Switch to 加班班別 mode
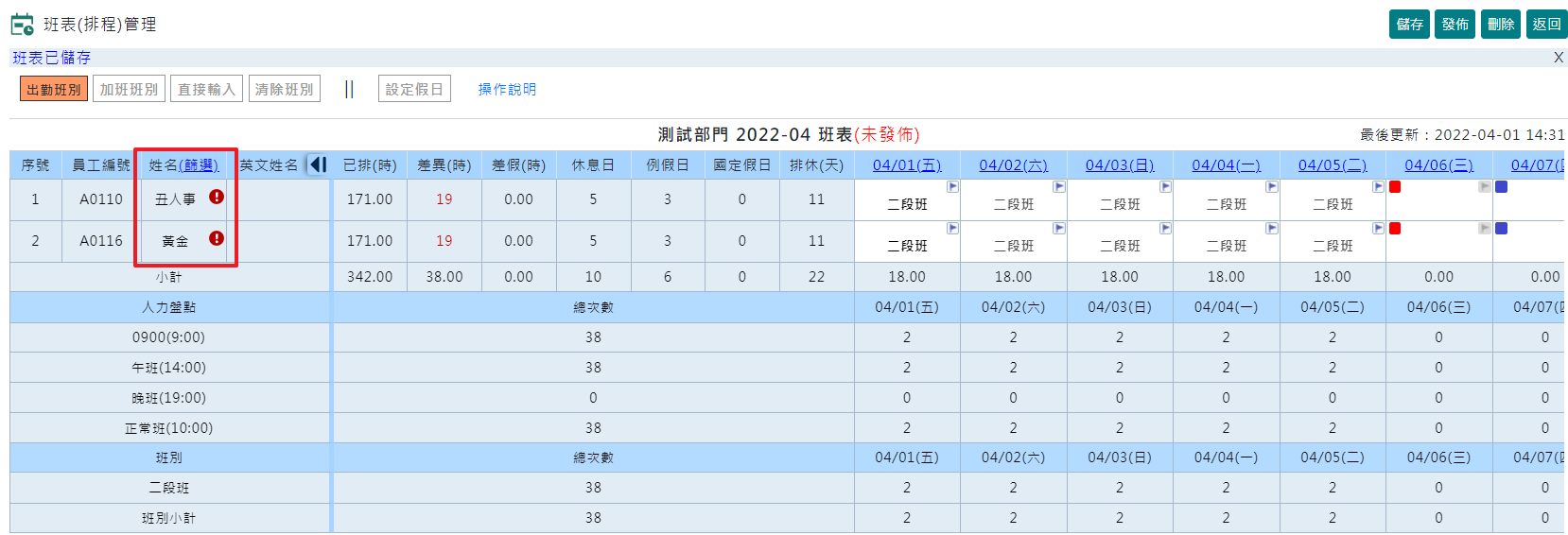The width and height of the screenshot is (1568, 535). click(x=129, y=89)
